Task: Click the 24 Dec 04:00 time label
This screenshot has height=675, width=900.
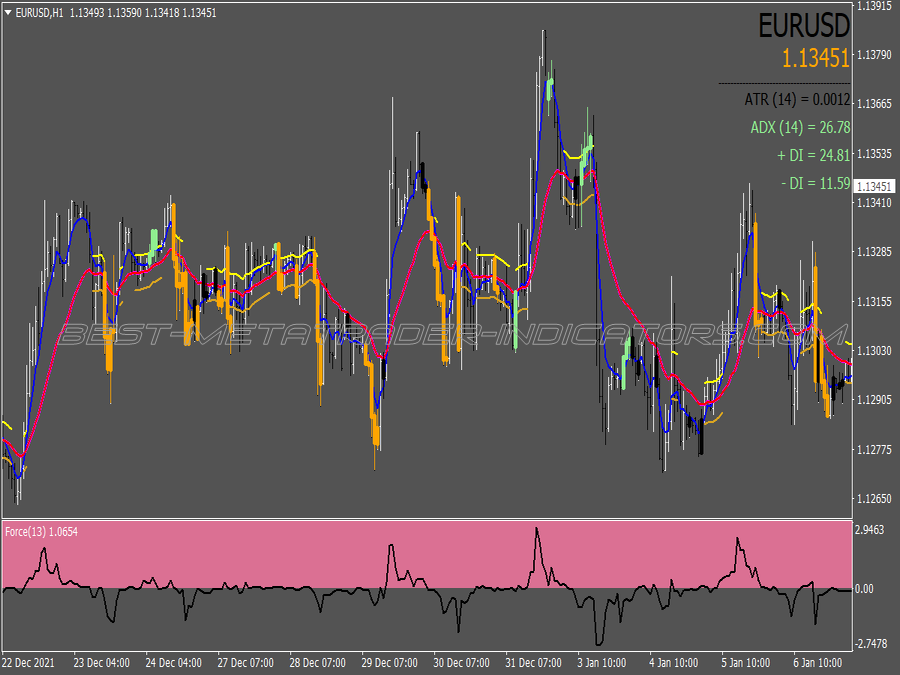Action: click(x=173, y=662)
